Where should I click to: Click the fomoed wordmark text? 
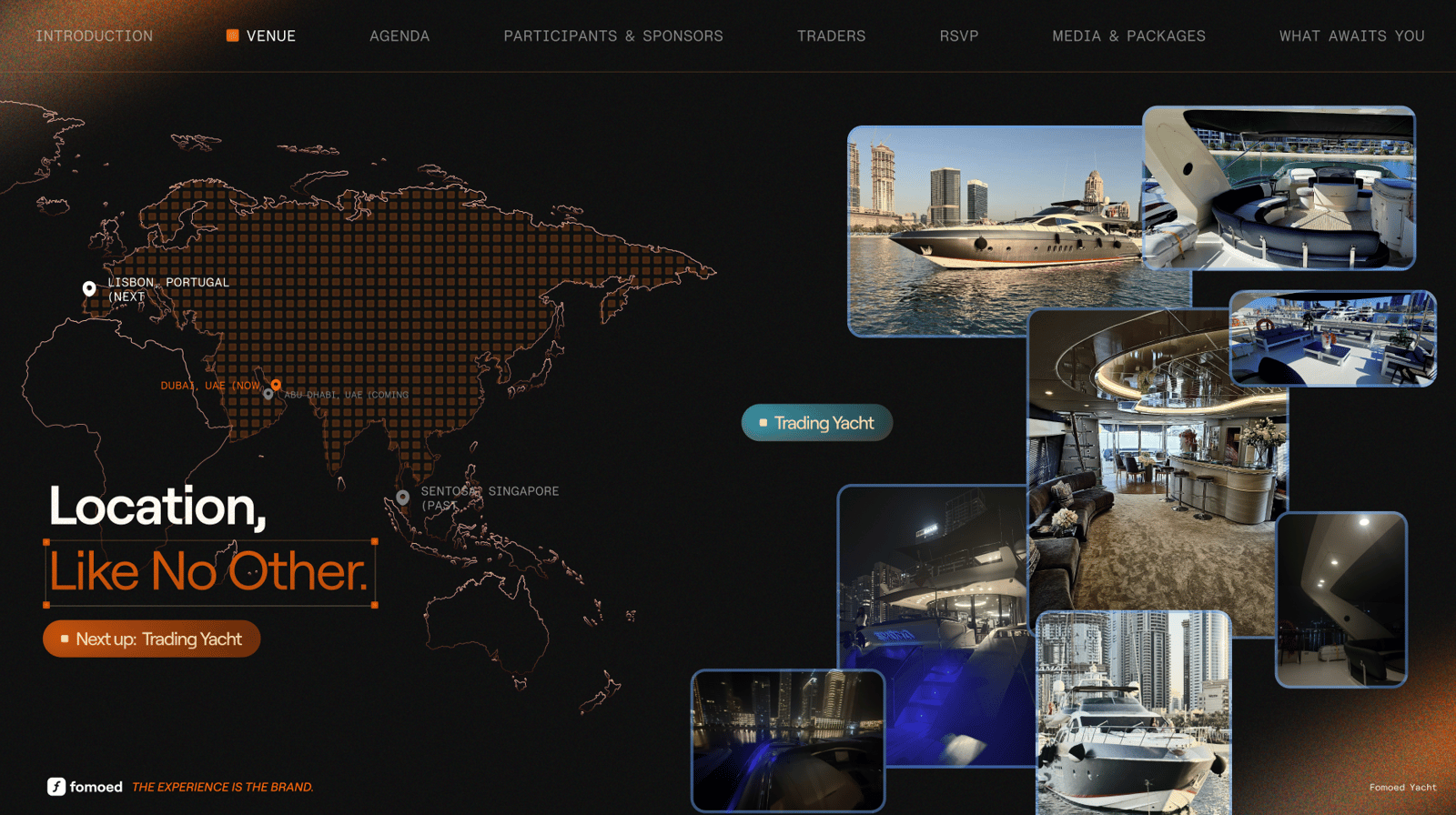click(96, 787)
